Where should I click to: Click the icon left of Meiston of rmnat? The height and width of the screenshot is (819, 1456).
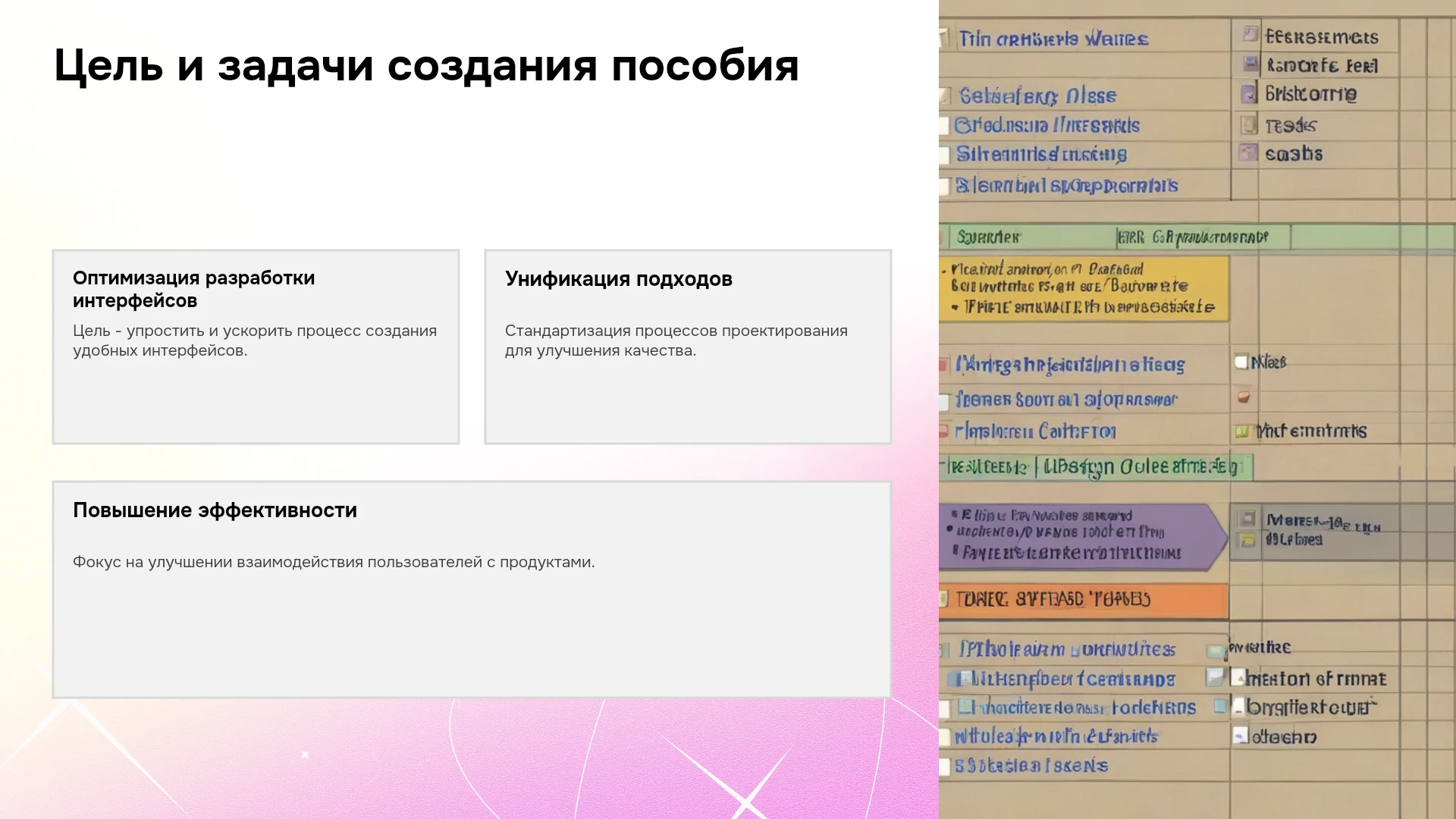1238,677
